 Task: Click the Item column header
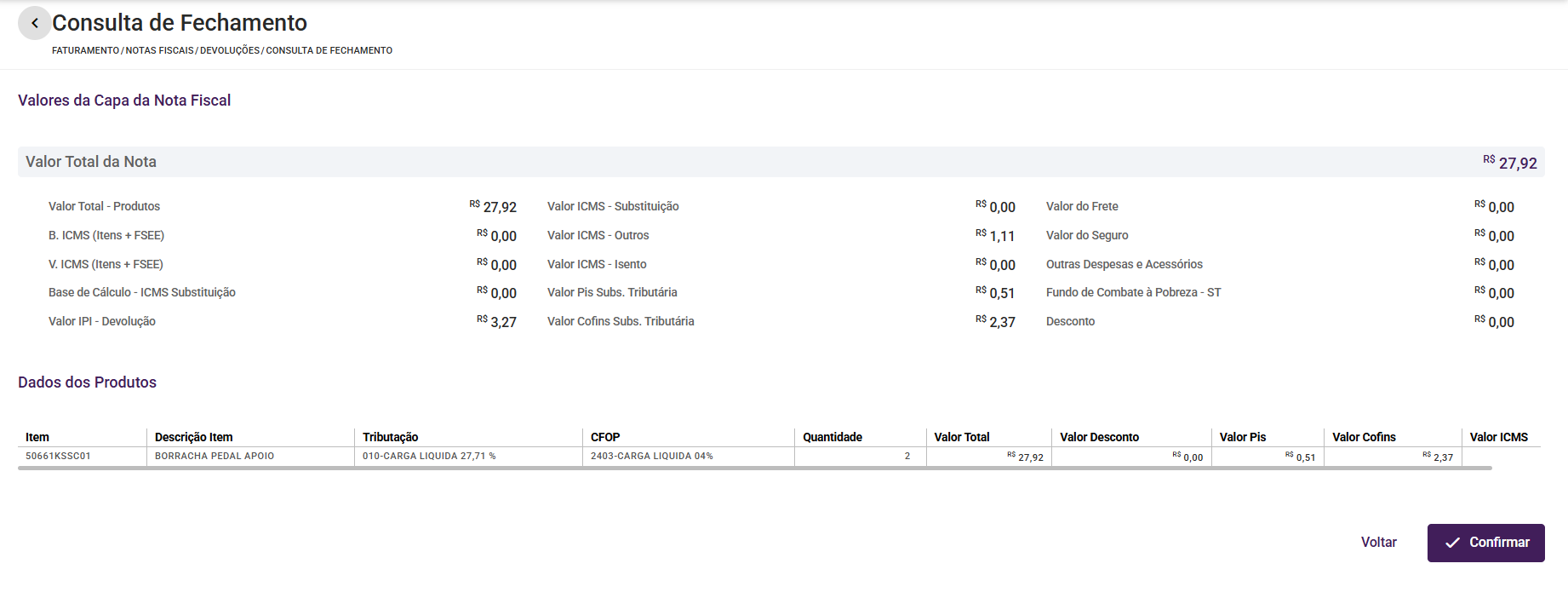(37, 437)
